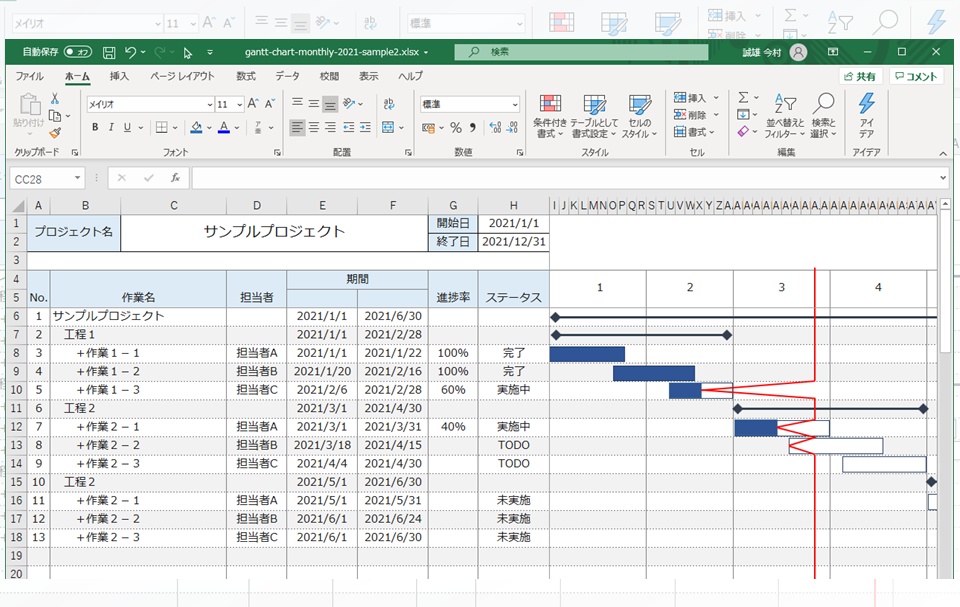Toggle center alignment in ribbon

313,127
